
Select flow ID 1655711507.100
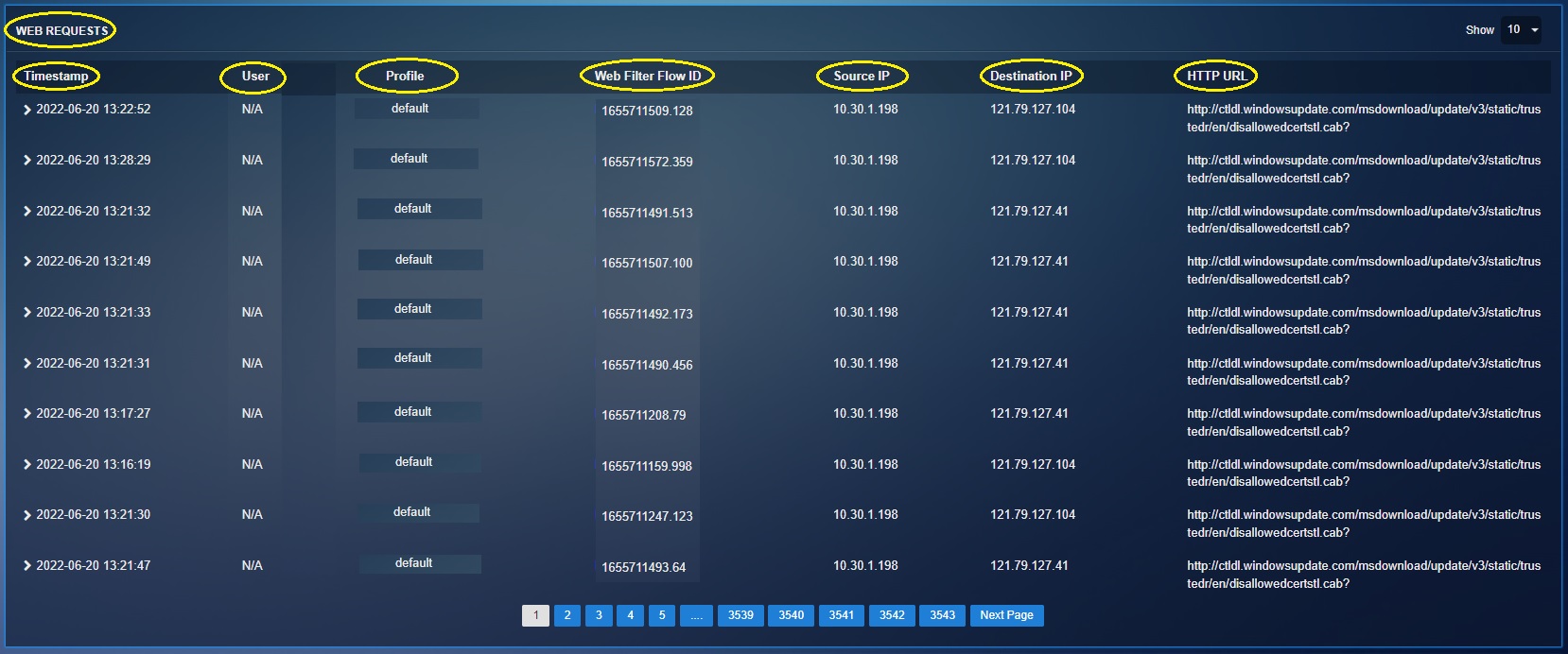click(647, 264)
